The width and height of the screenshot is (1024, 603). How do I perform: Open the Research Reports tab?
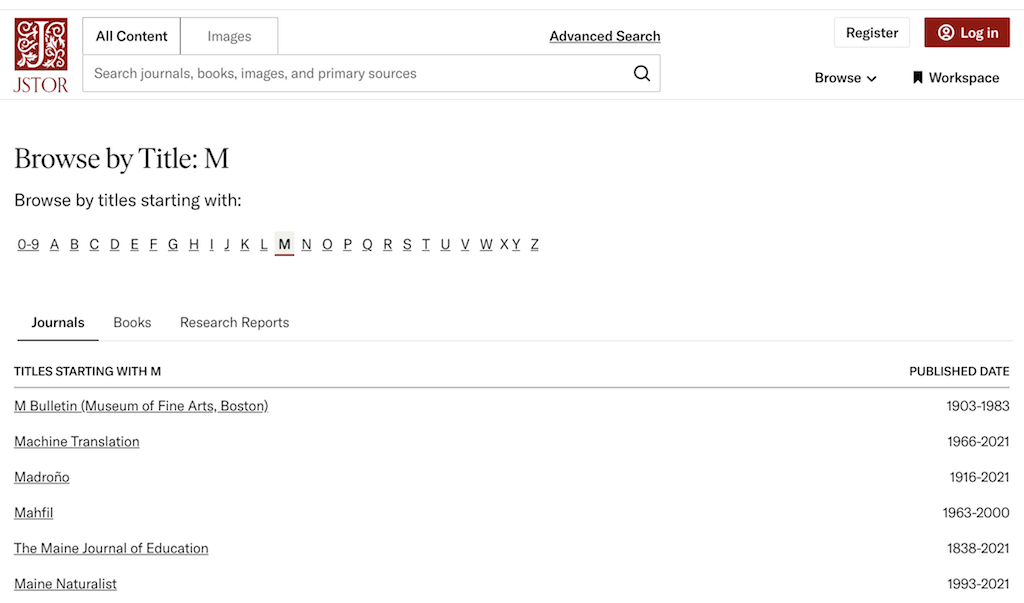234,322
